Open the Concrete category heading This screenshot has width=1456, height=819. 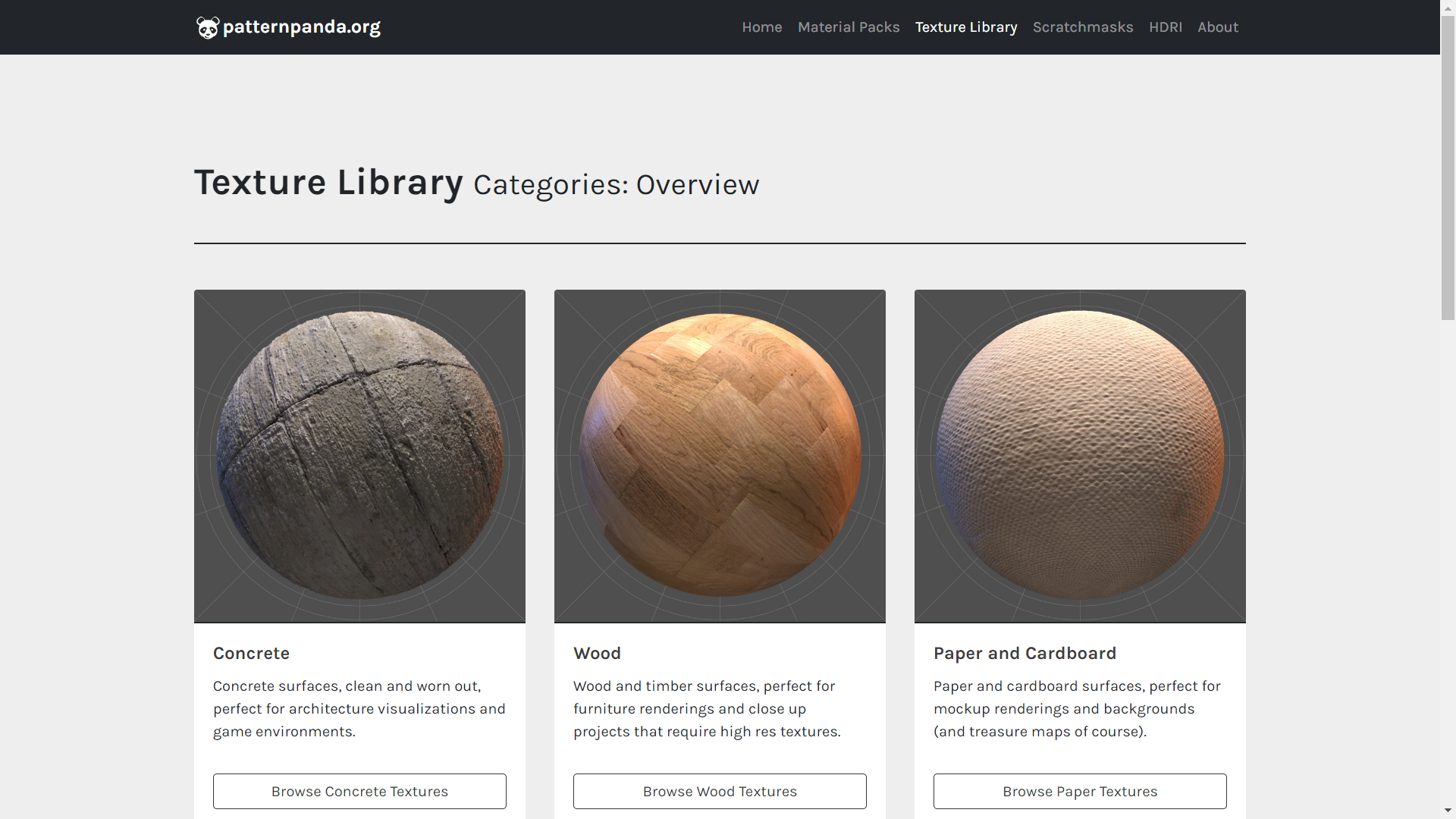click(251, 654)
